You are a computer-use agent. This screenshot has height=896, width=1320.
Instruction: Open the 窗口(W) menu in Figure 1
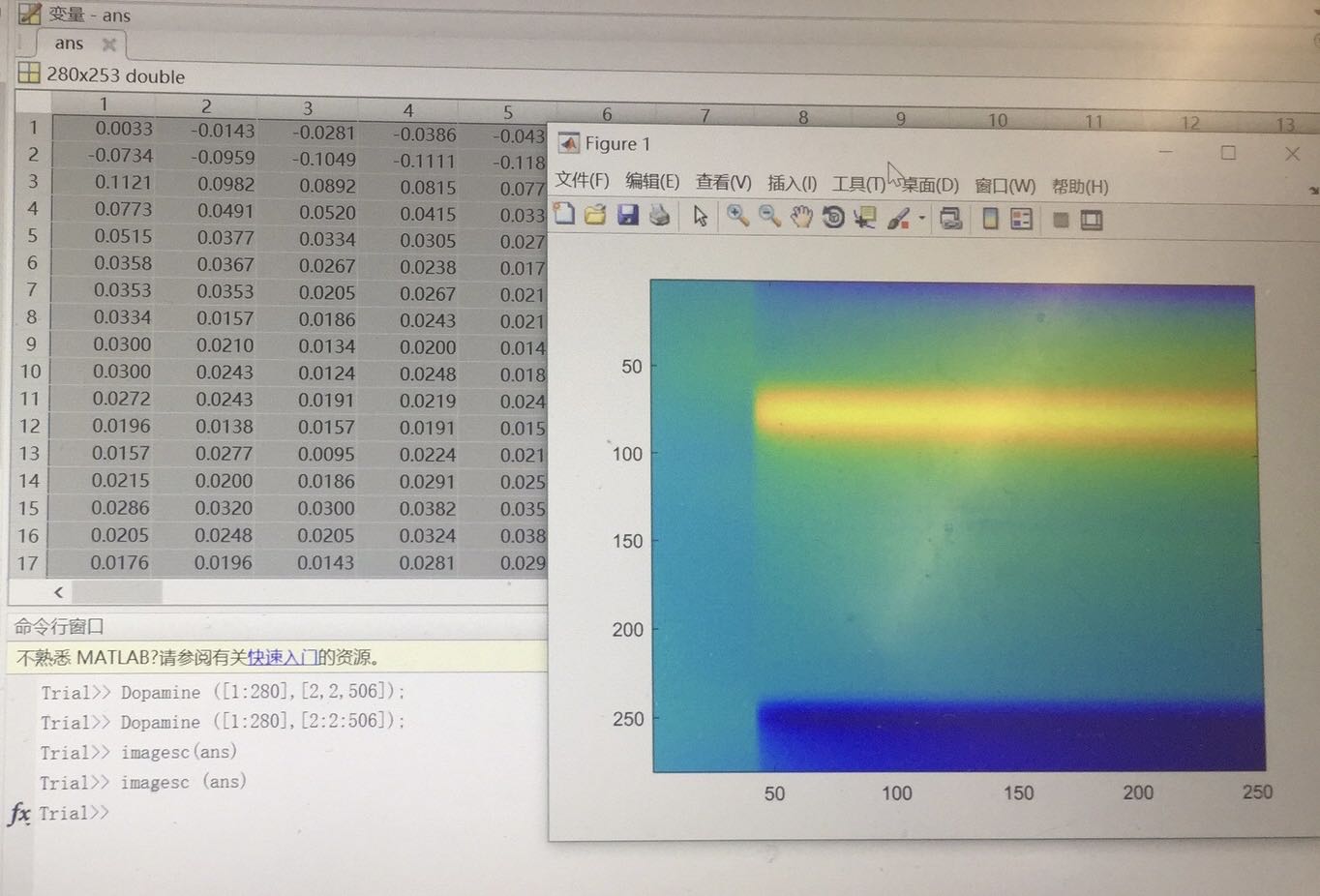[x=1005, y=186]
